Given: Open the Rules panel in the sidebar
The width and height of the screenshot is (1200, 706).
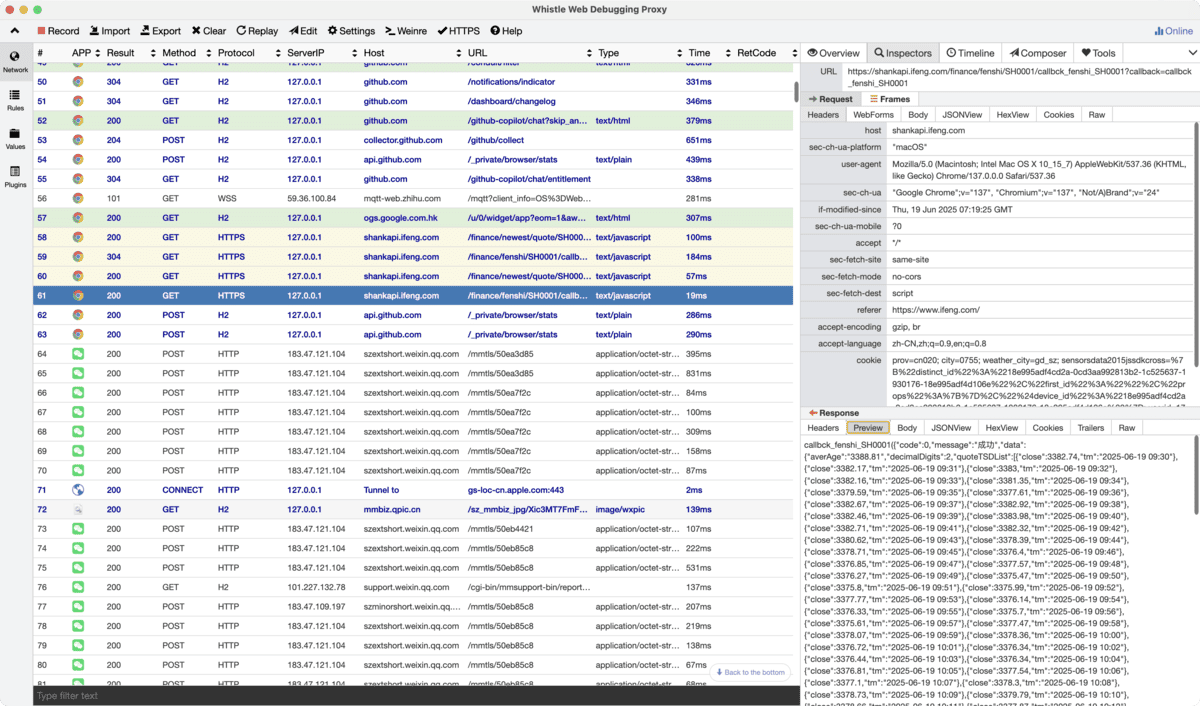Looking at the screenshot, I should click(15, 100).
